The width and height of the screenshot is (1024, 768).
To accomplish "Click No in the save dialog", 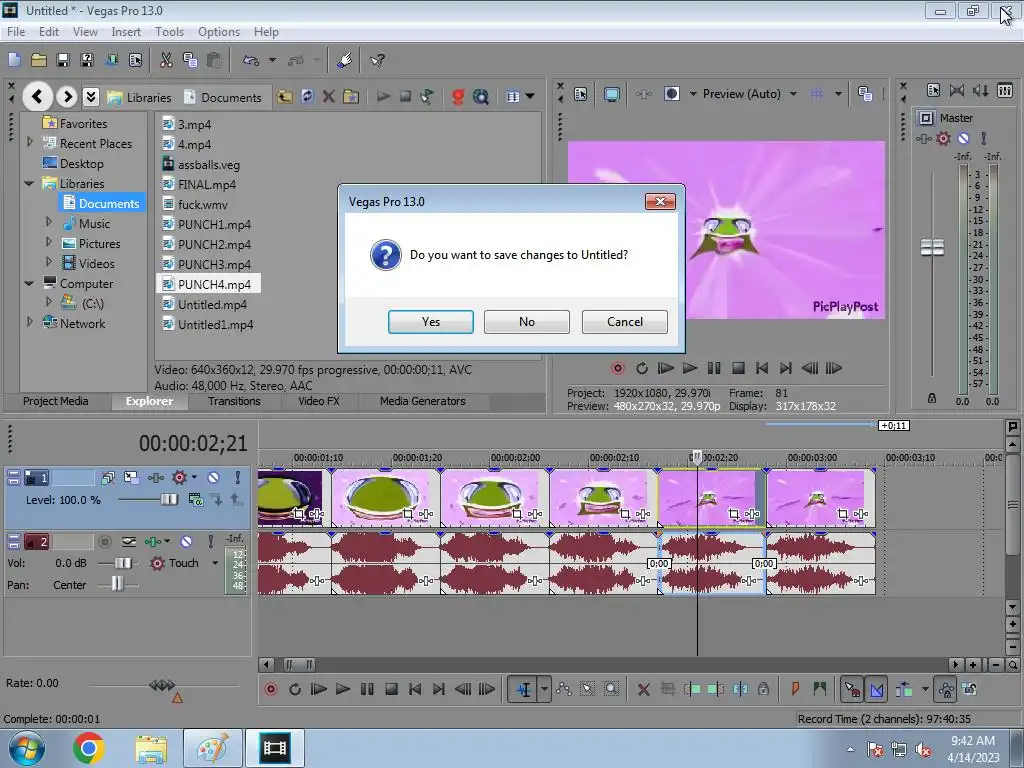I will (x=526, y=321).
